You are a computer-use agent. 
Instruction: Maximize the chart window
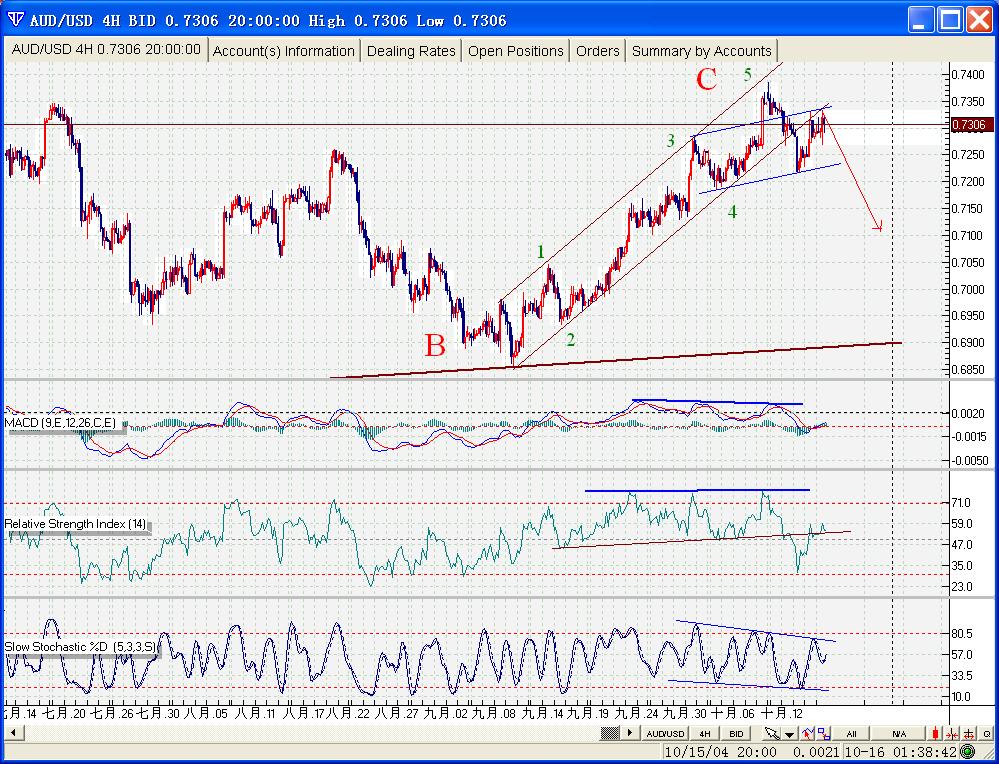point(950,19)
